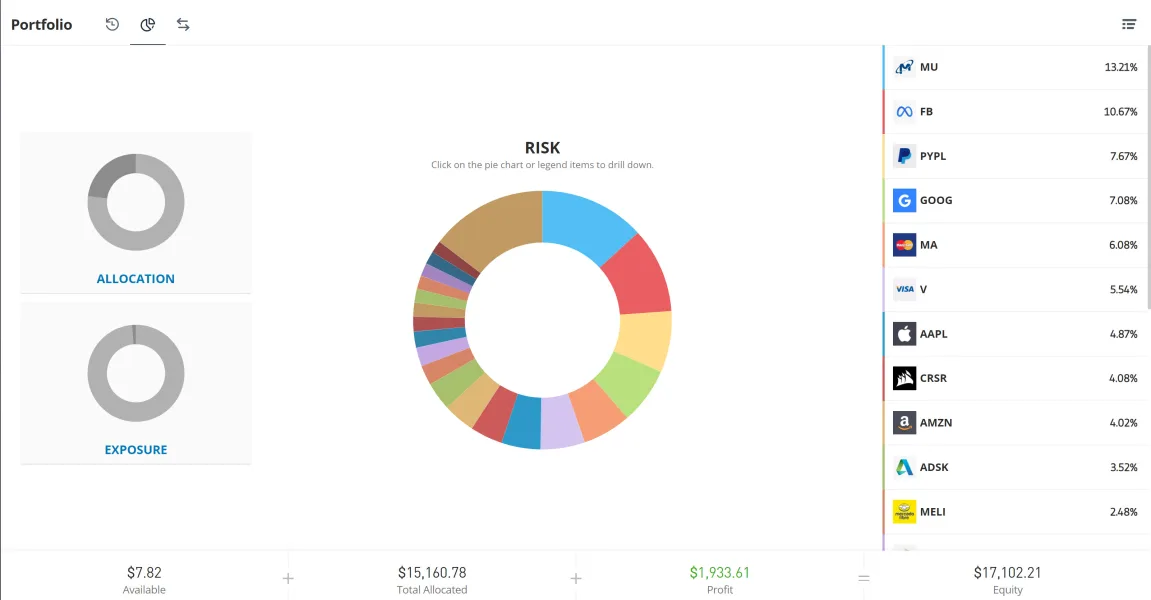Click the Google logo icon
The image size is (1151, 600).
(x=904, y=200)
